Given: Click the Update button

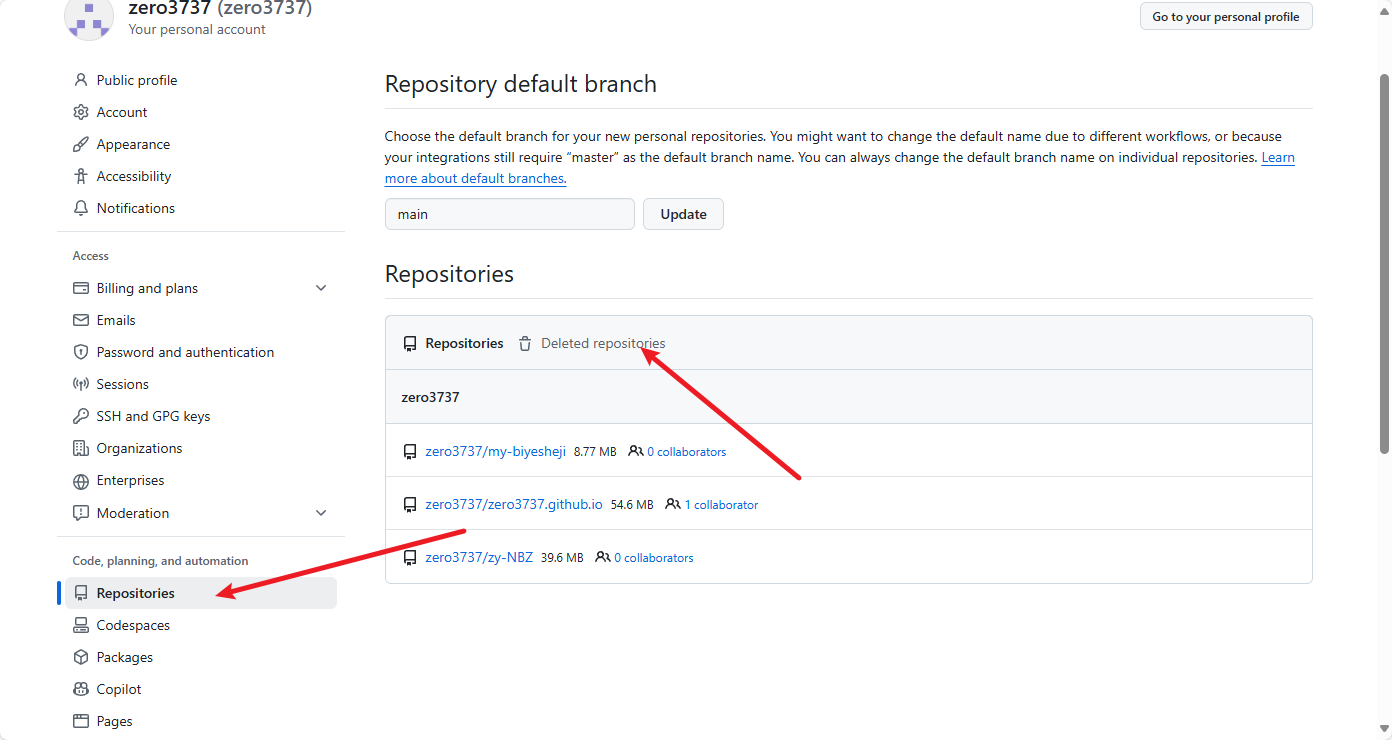Looking at the screenshot, I should (x=683, y=214).
